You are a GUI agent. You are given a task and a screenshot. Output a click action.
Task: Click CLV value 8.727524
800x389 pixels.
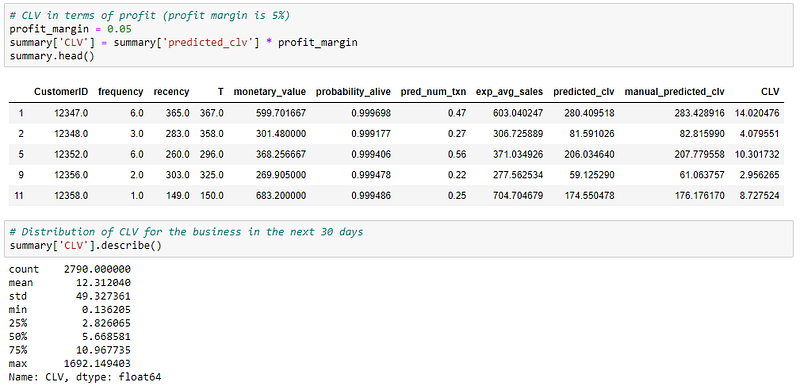pos(760,196)
